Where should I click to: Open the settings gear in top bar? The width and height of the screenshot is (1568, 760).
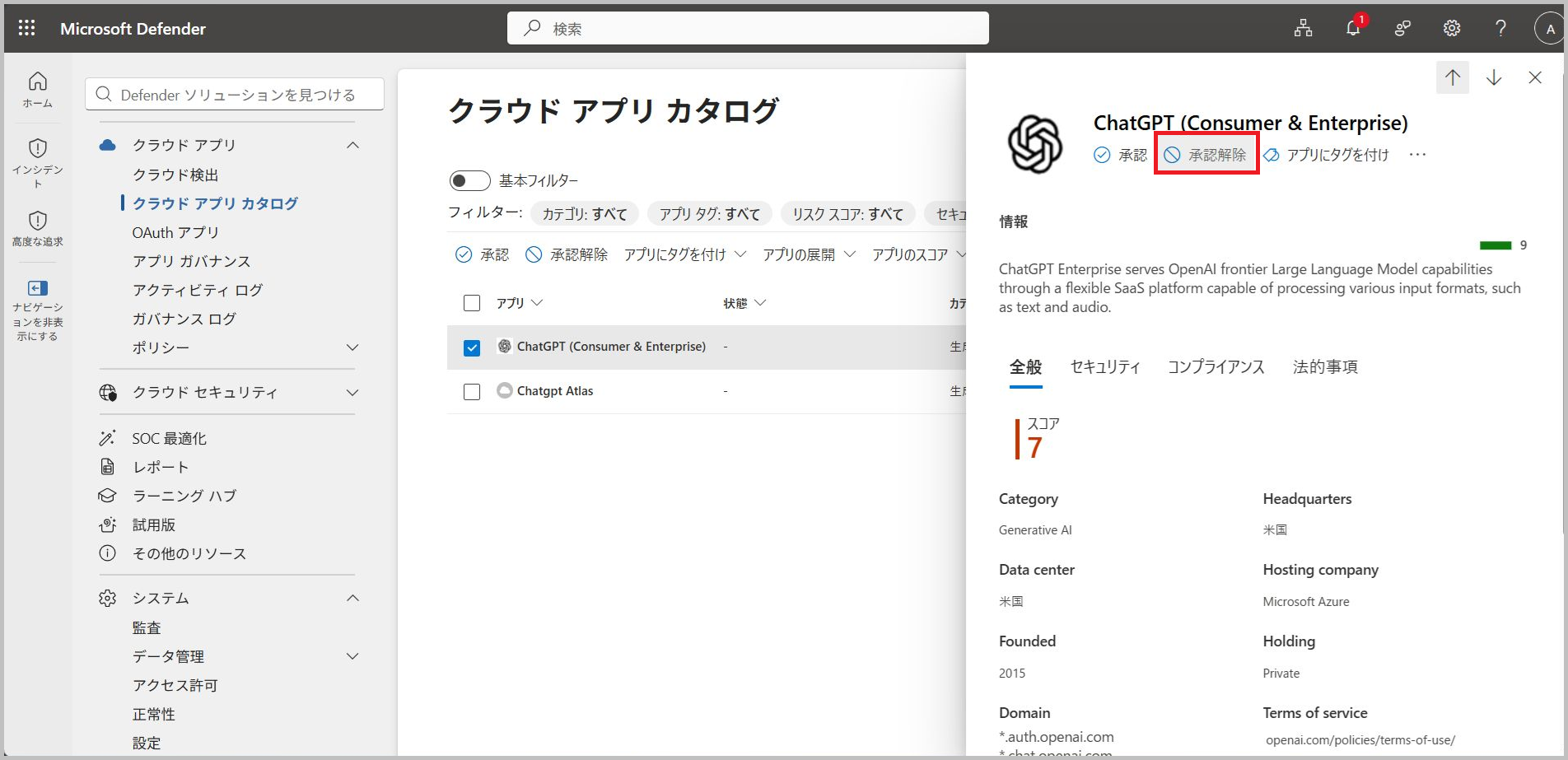coord(1452,28)
